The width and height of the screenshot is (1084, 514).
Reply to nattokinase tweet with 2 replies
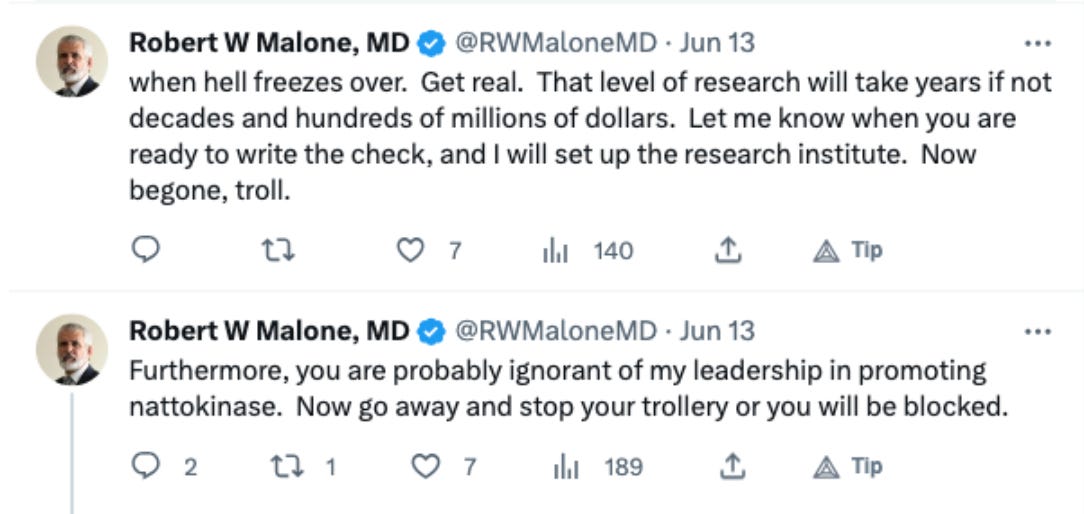164,467
